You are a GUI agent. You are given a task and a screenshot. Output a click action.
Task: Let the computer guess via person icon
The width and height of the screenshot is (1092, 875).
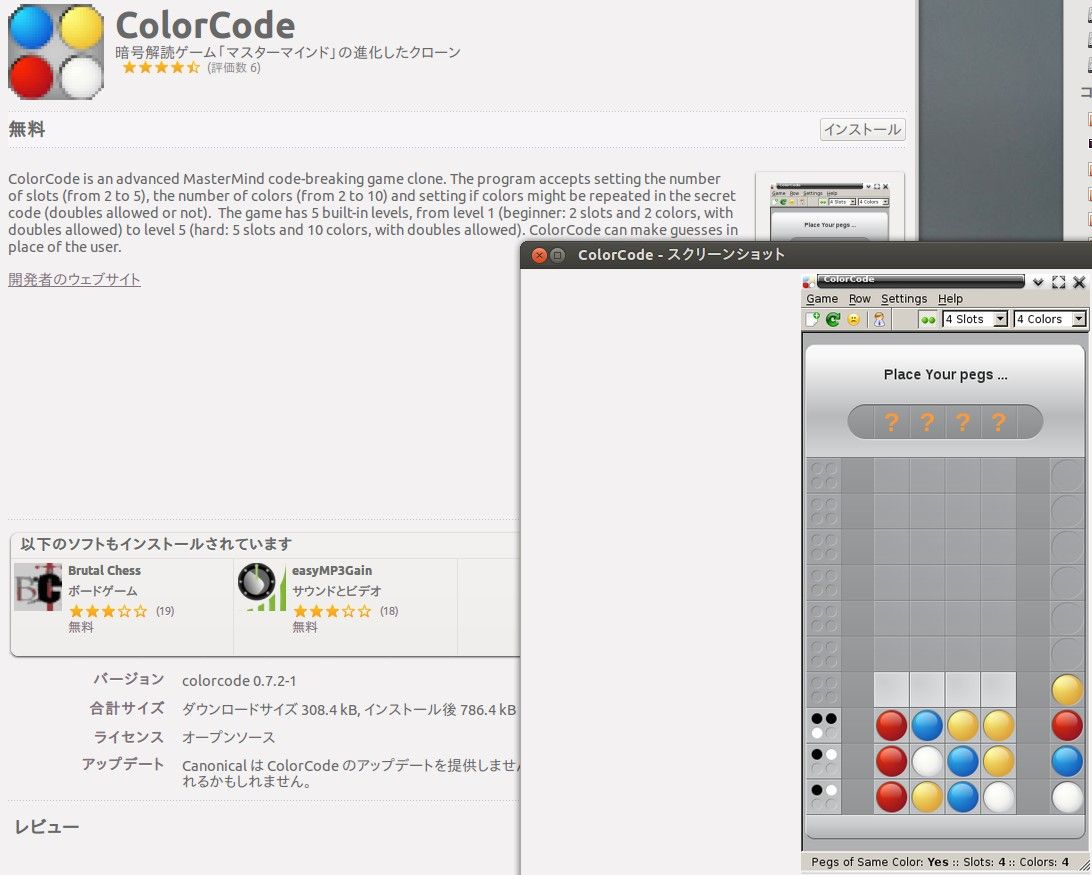880,319
